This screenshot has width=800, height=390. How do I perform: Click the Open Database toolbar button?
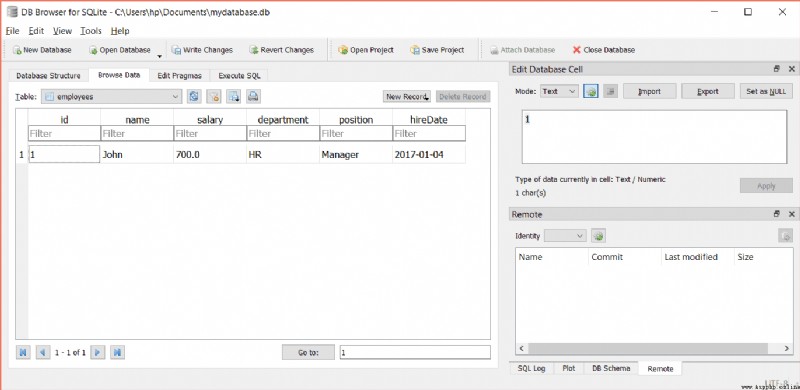[x=120, y=50]
